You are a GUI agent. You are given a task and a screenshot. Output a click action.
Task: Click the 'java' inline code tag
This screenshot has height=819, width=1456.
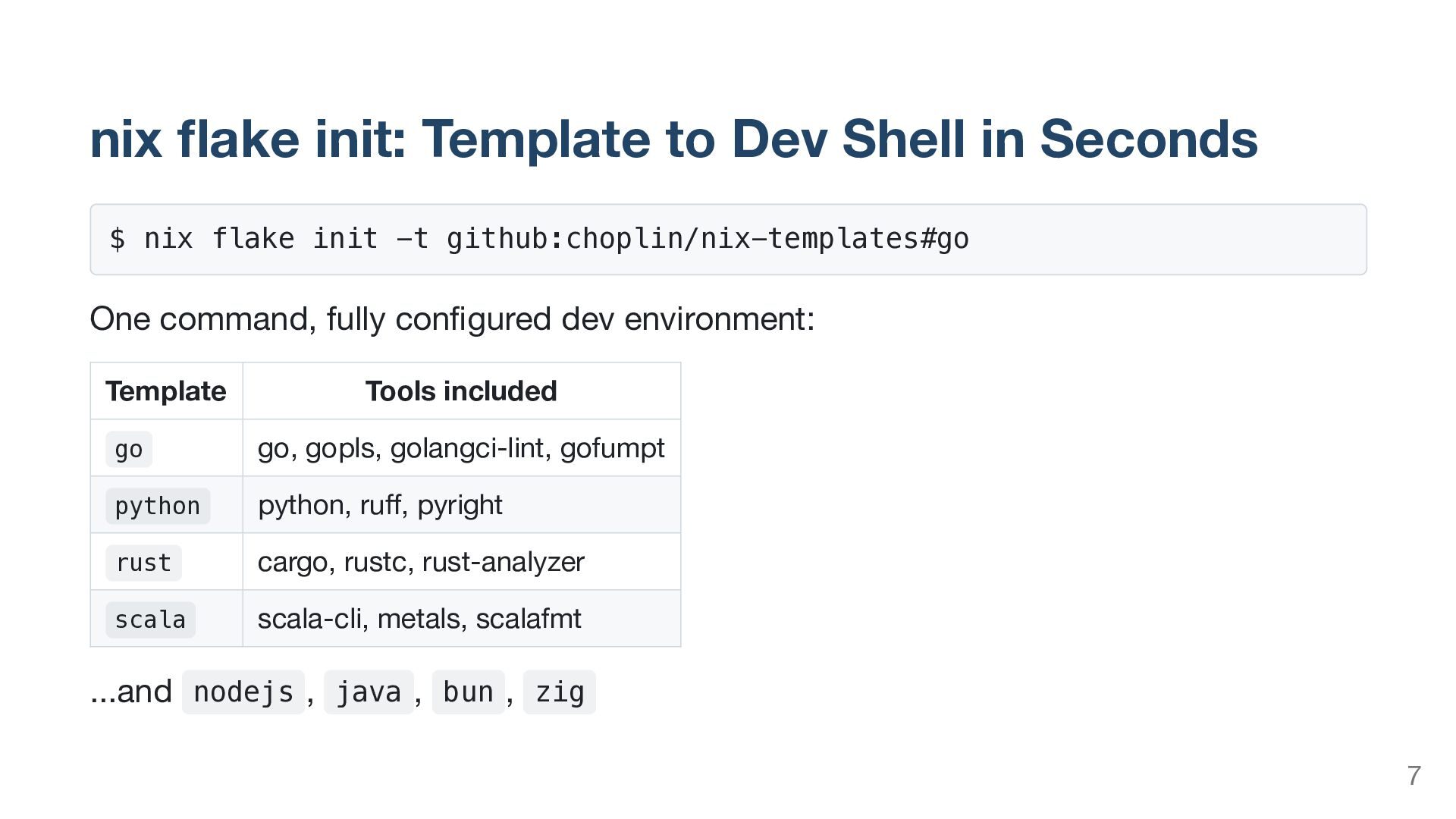(x=369, y=692)
